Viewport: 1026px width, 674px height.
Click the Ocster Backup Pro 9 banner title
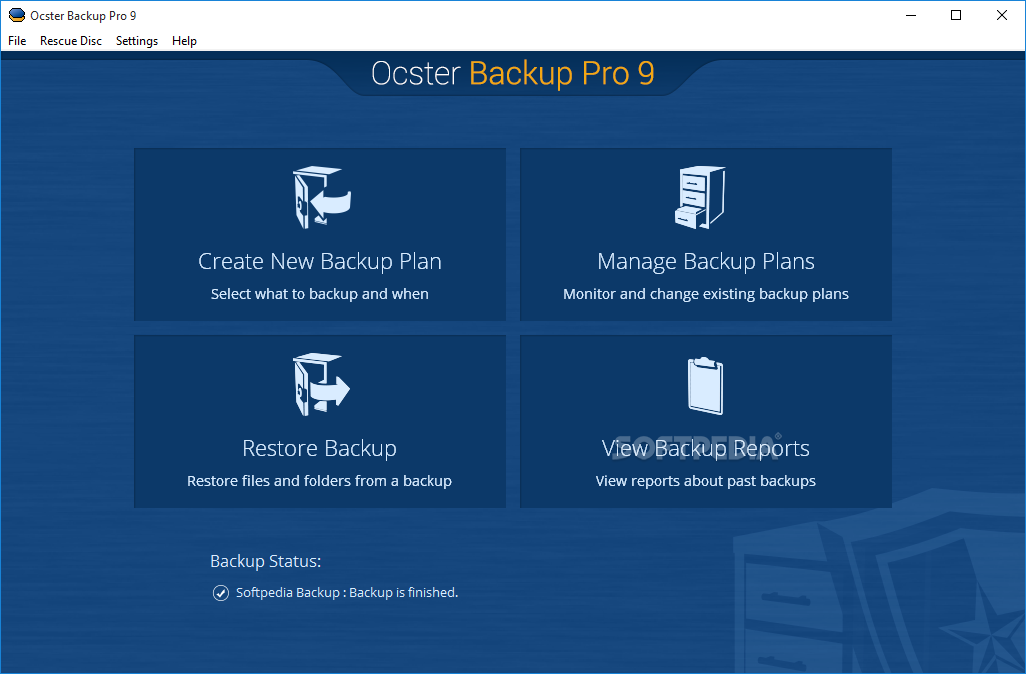coord(513,73)
